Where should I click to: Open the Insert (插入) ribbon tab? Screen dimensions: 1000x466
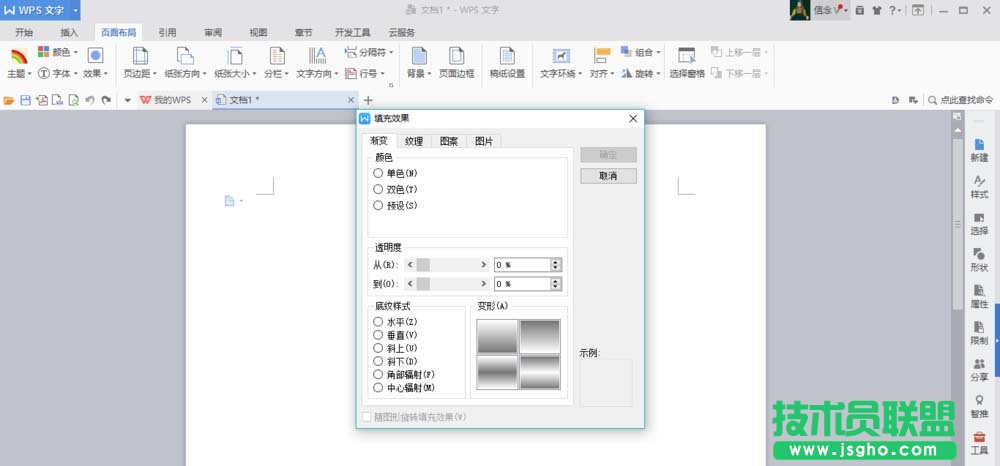click(69, 33)
